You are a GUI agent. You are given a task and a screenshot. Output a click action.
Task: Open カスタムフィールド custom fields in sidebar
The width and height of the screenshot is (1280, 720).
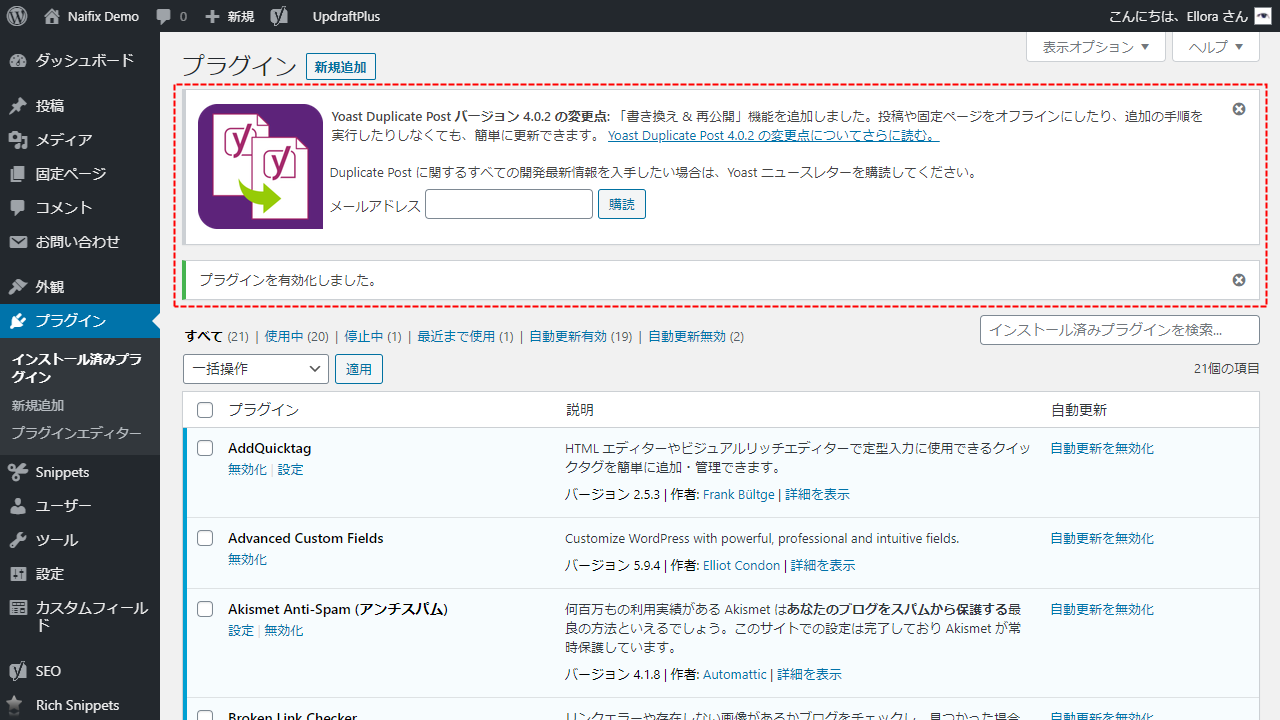80,616
